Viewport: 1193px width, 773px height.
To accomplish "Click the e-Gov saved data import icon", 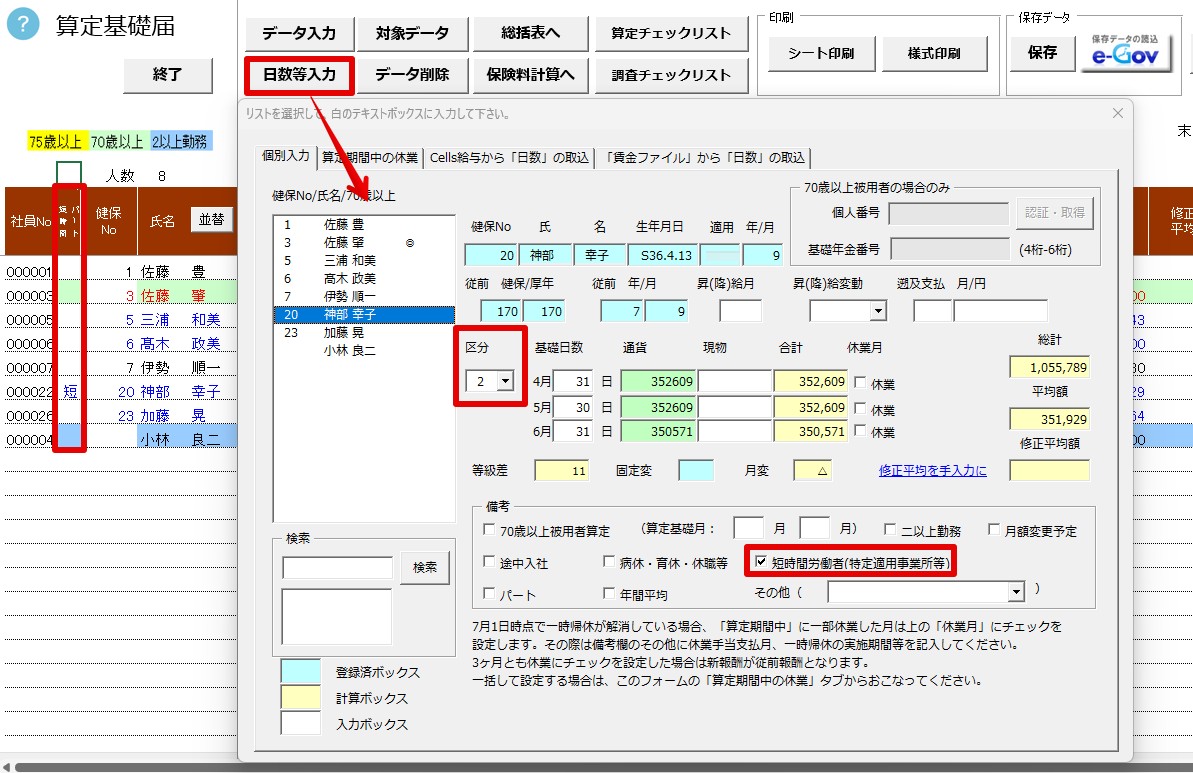I will 1125,52.
